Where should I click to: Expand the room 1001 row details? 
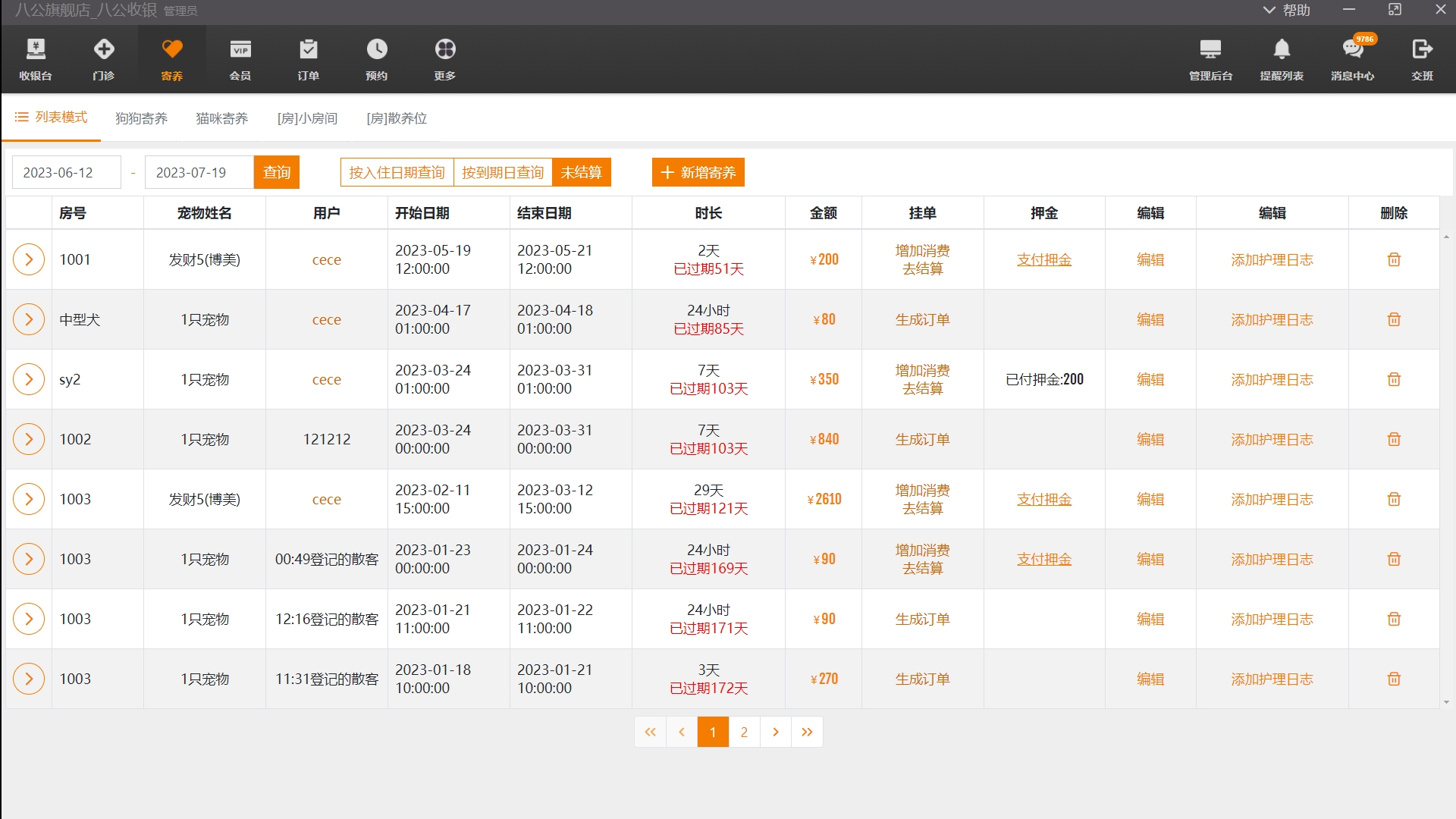tap(29, 259)
